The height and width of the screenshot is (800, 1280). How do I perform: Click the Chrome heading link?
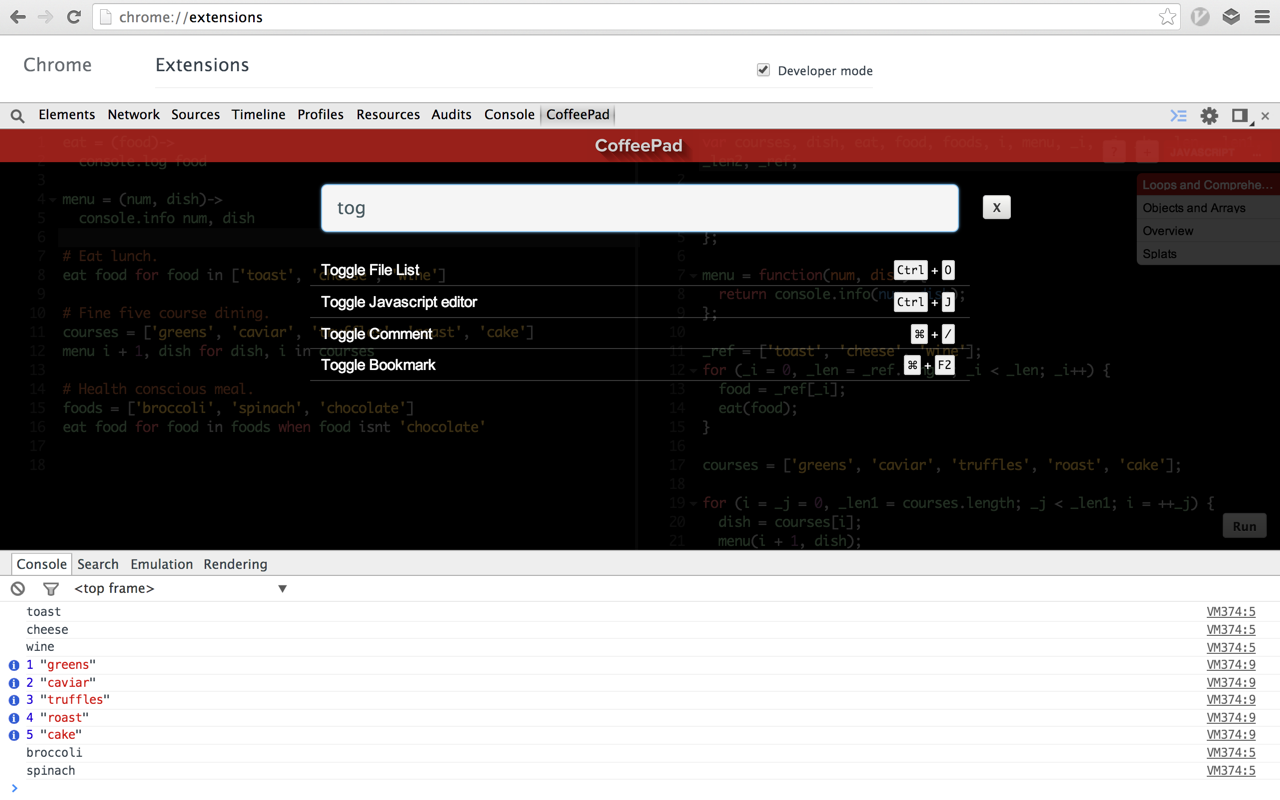coord(57,65)
